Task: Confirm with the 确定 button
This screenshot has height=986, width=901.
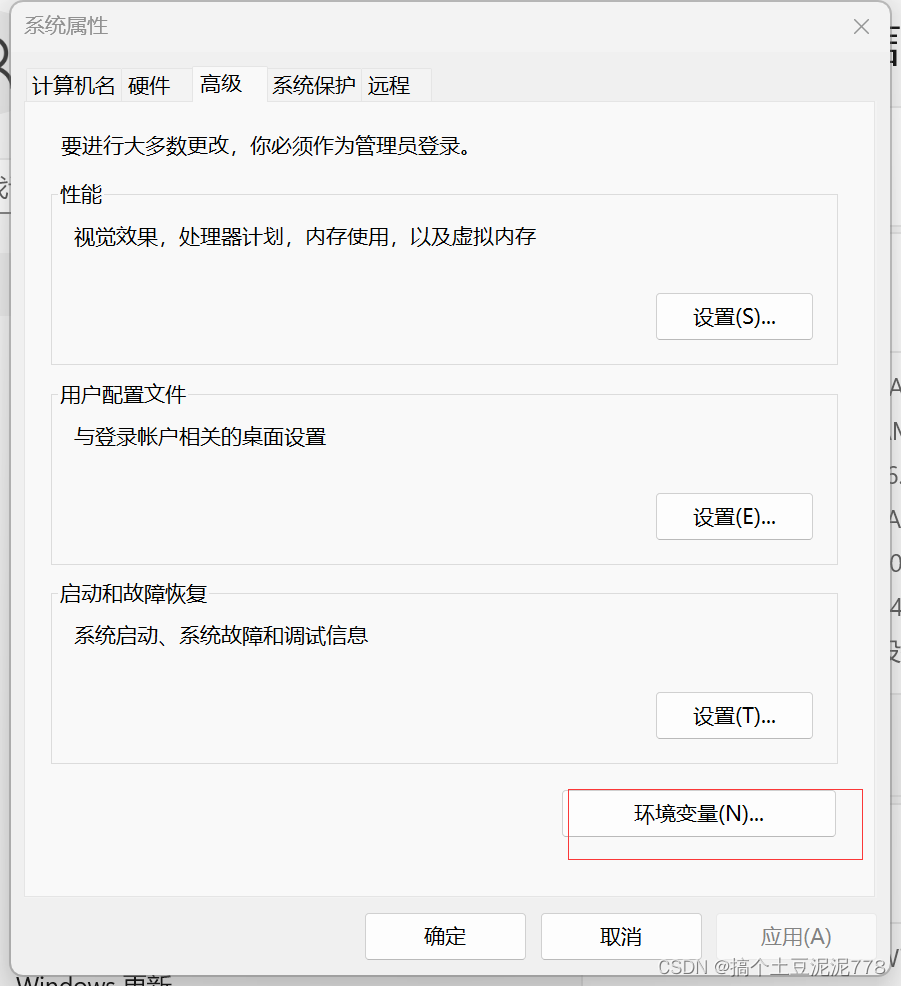Action: click(x=445, y=936)
